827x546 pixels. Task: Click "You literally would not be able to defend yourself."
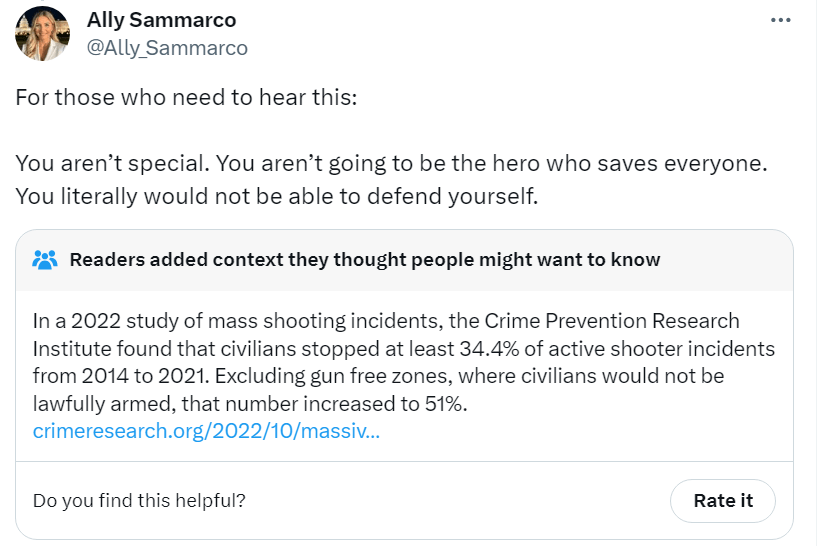(x=277, y=196)
